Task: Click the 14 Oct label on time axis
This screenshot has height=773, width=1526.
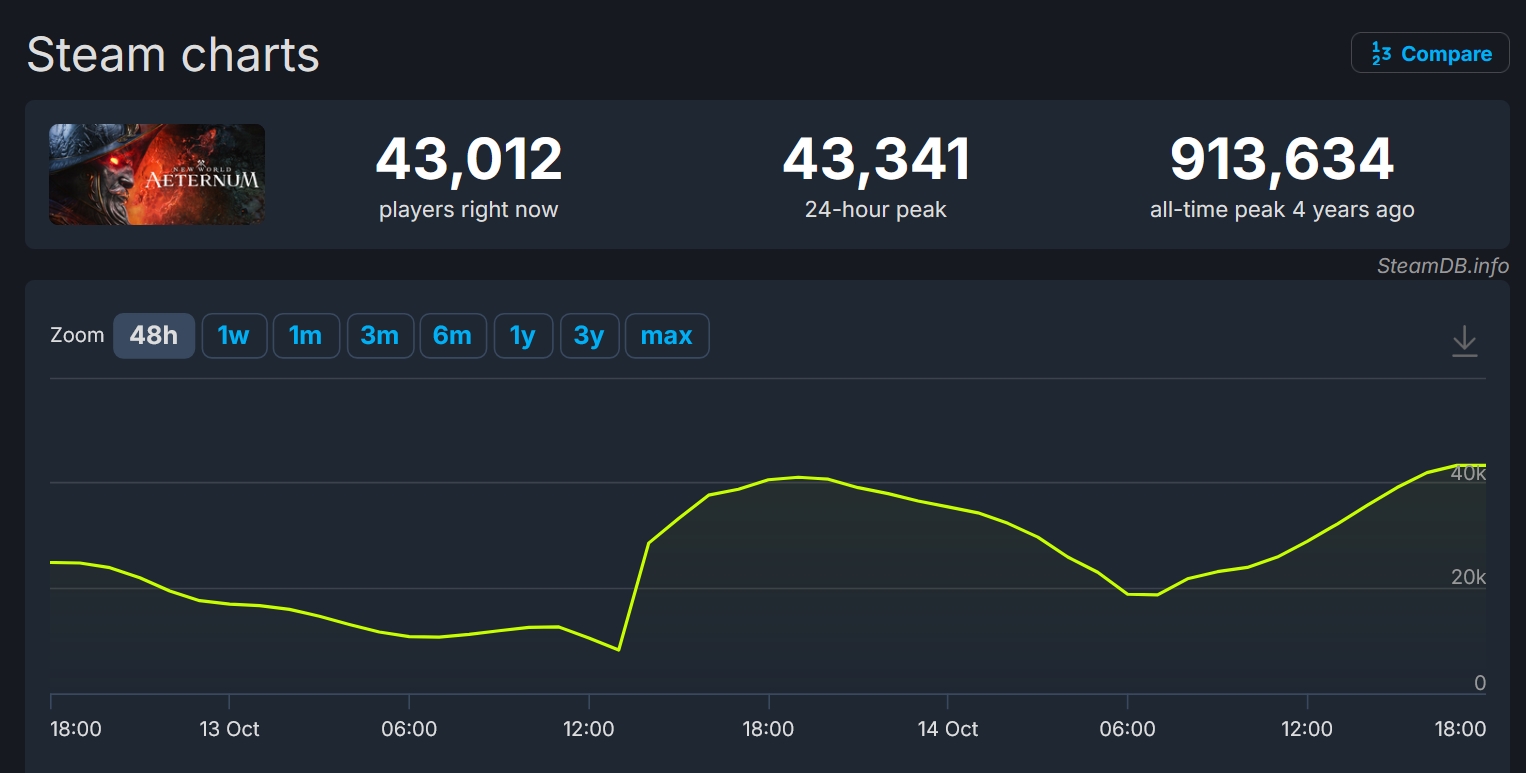Action: tap(947, 729)
